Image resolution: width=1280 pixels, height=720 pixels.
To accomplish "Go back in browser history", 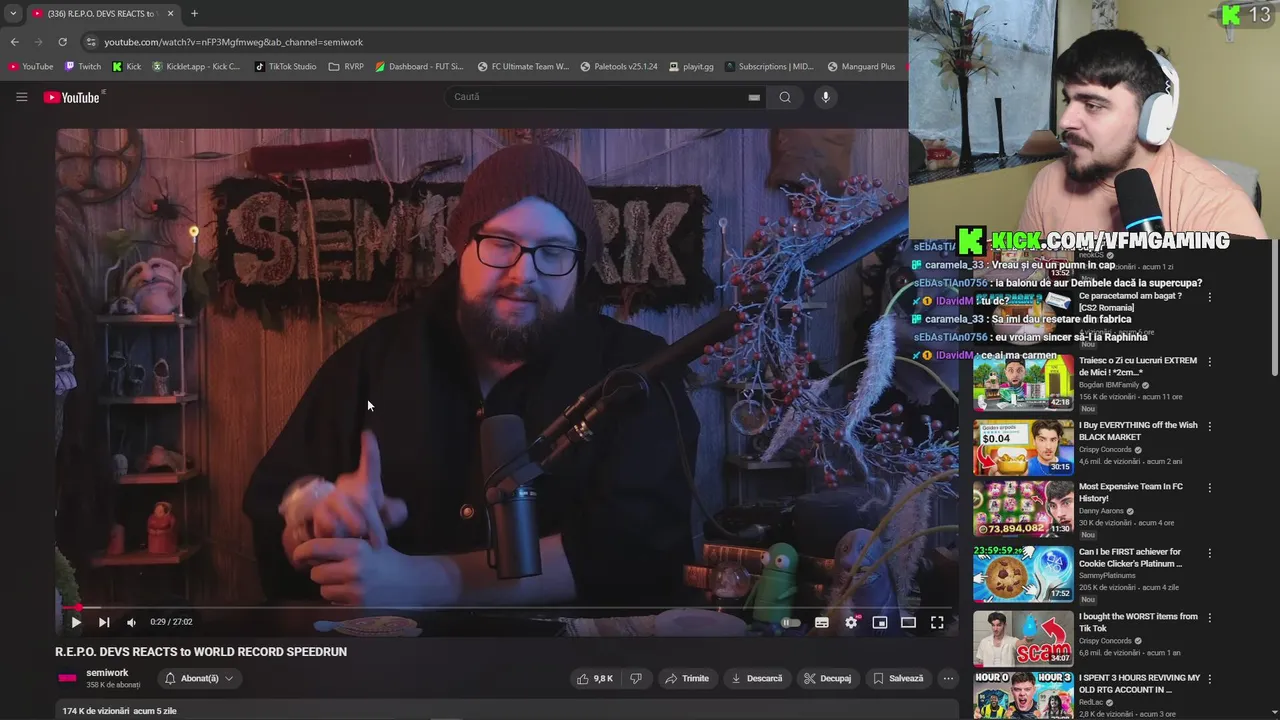I will coord(14,42).
